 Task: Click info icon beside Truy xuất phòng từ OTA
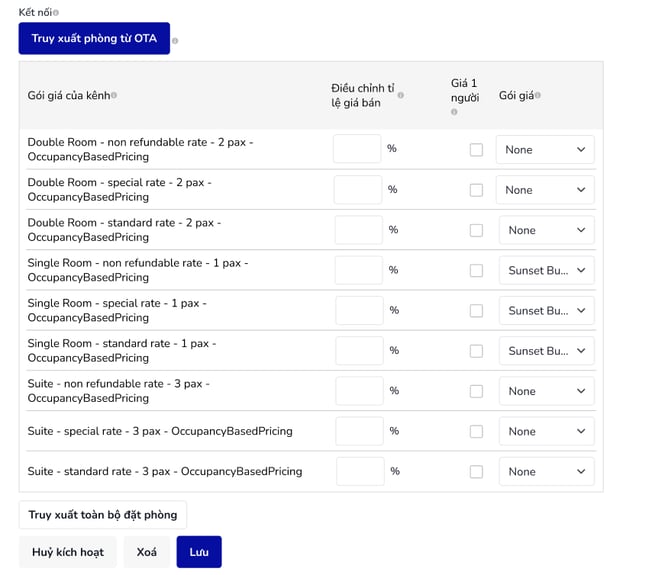coord(175,41)
